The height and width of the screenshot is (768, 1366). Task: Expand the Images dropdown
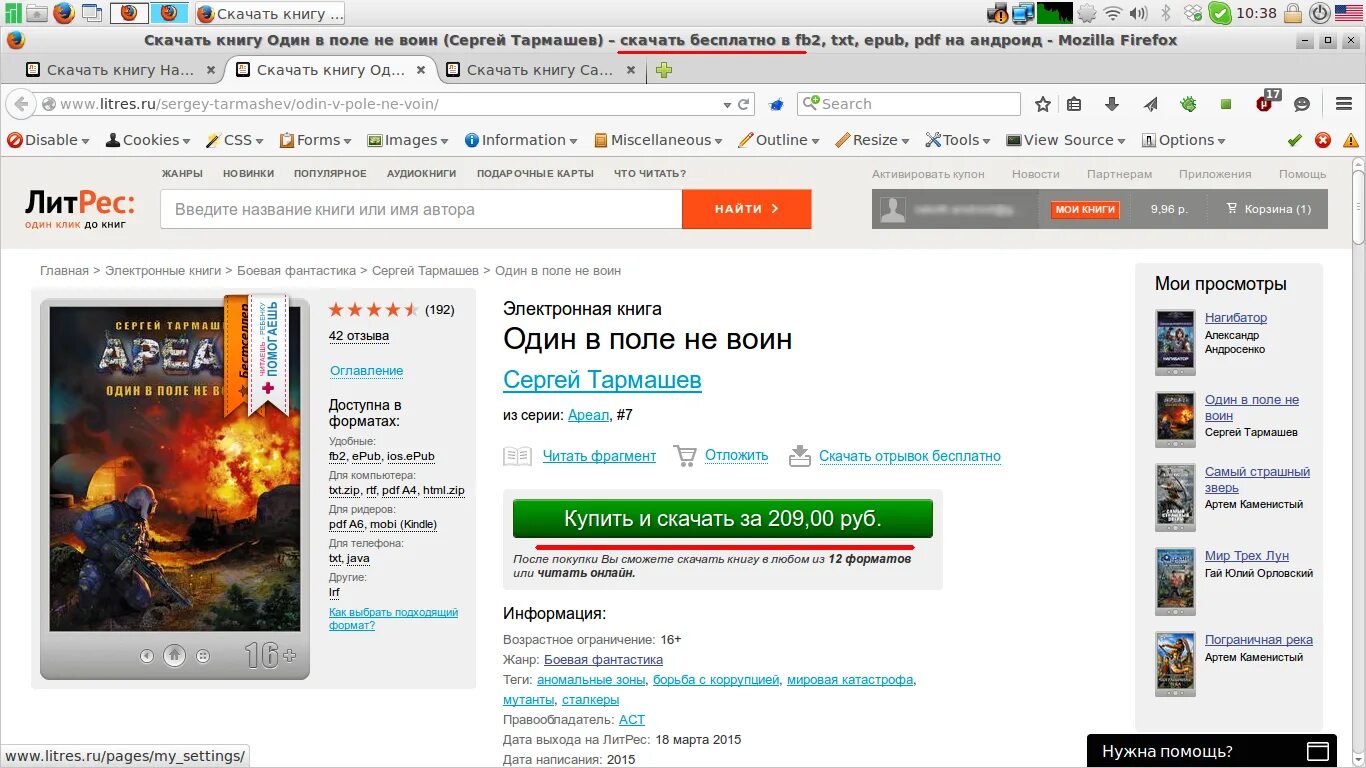point(409,140)
